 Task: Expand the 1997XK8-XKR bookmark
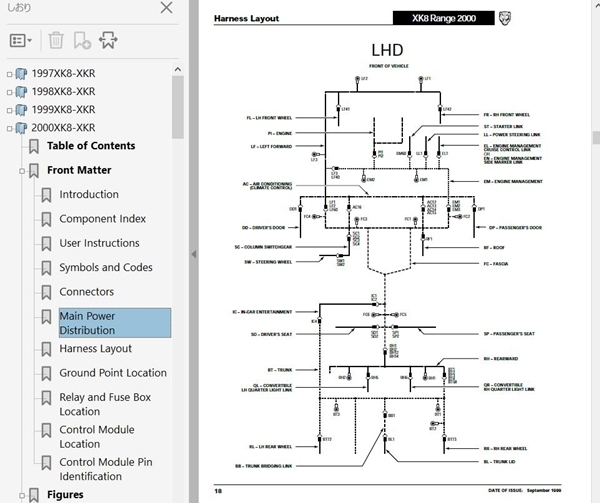10,74
